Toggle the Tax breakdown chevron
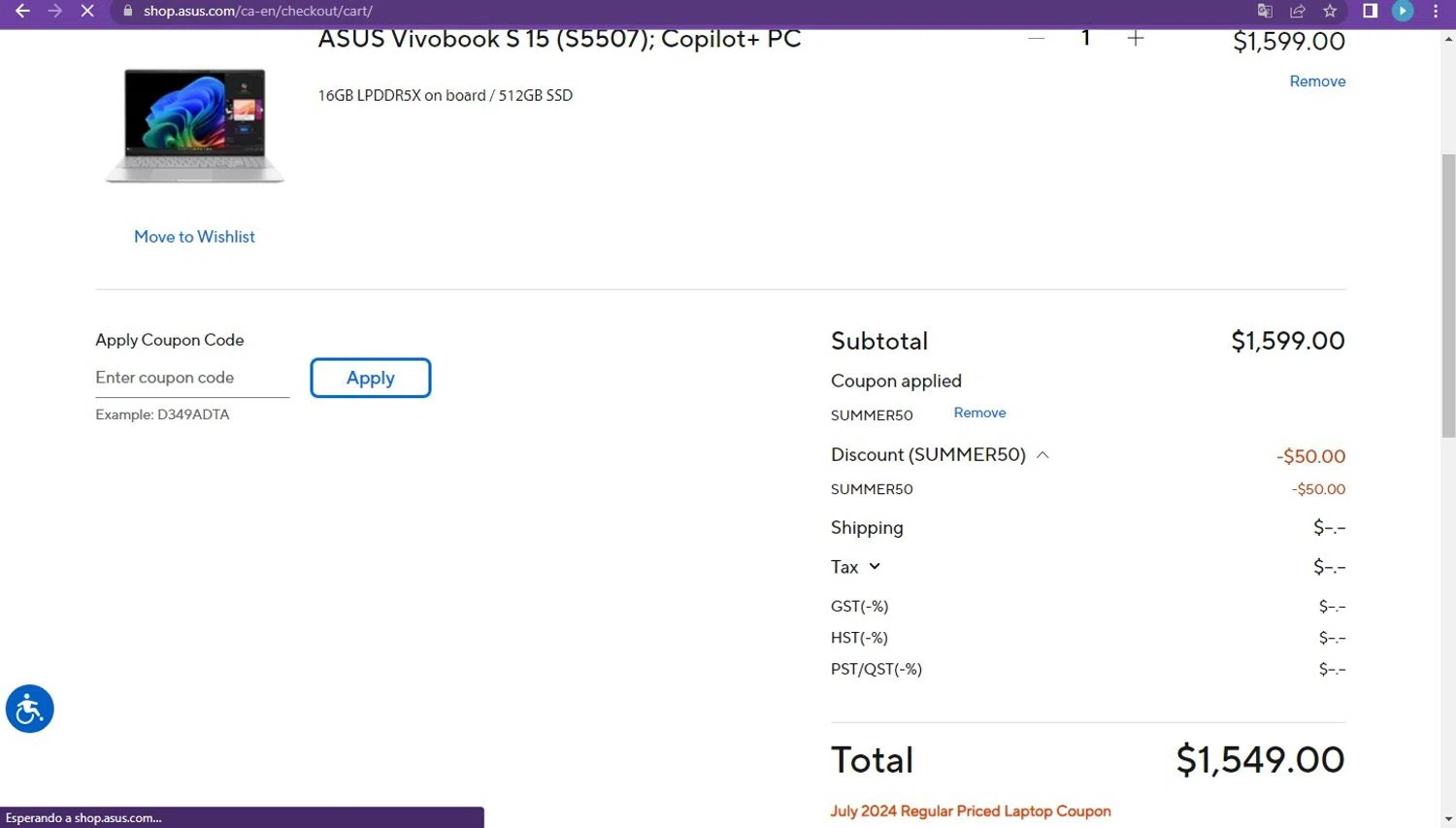Image resolution: width=1456 pixels, height=828 pixels. 875,566
